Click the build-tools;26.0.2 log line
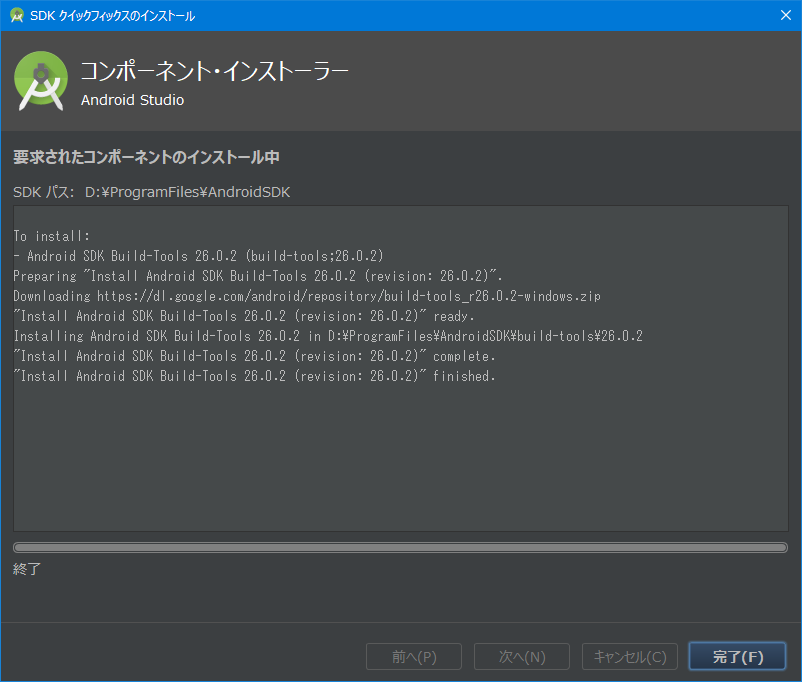The image size is (802, 682). (x=198, y=256)
